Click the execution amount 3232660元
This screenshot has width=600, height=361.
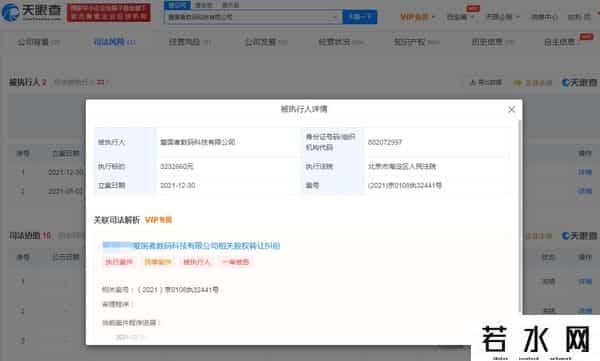176,167
